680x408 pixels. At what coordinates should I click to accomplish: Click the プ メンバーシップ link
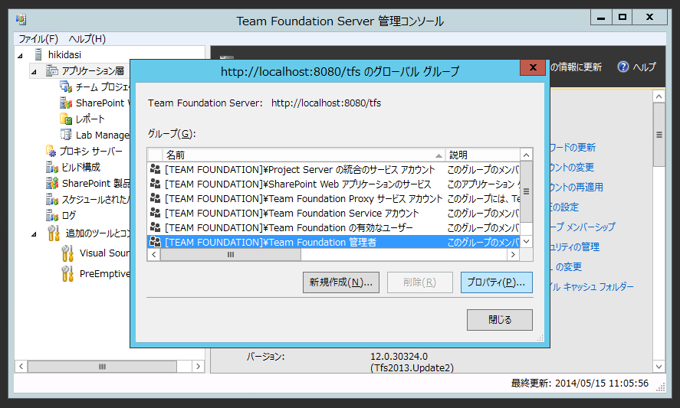point(582,227)
